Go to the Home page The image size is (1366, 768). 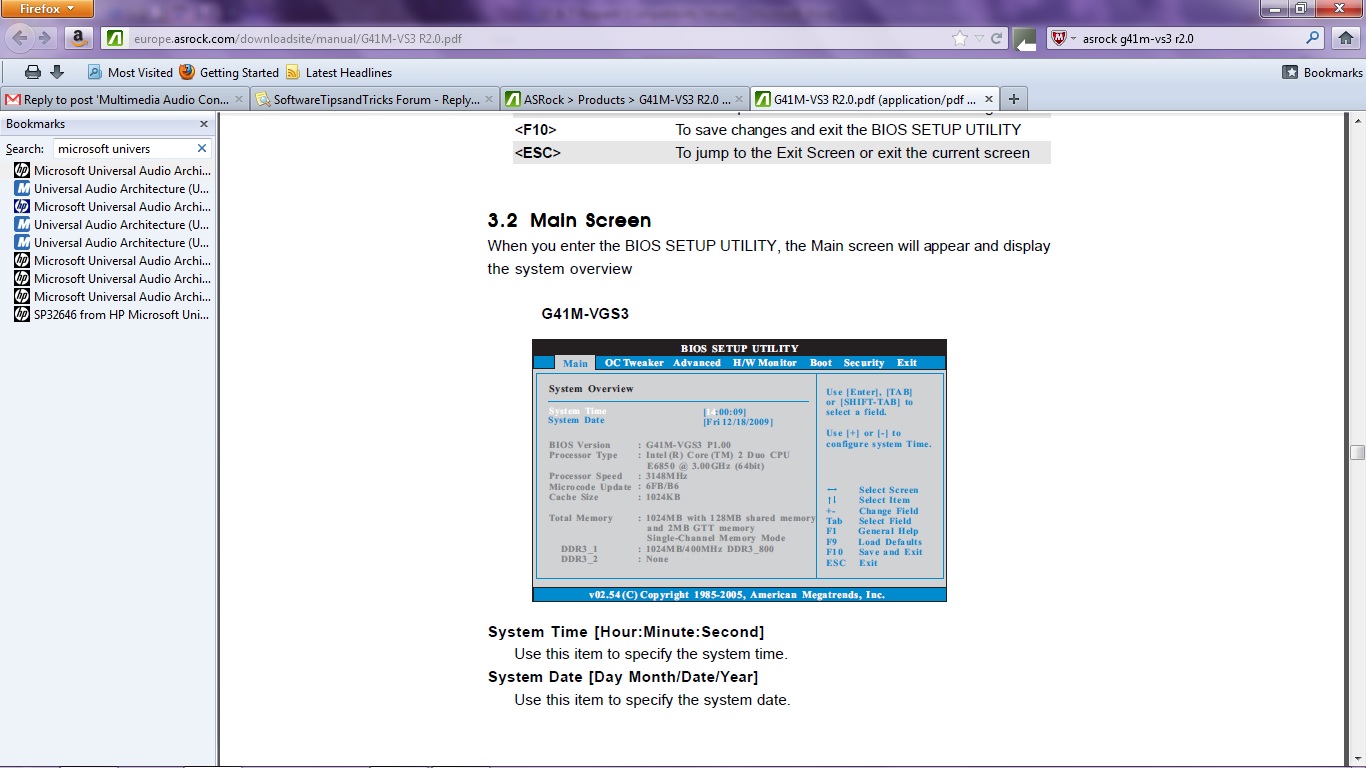tap(1346, 38)
